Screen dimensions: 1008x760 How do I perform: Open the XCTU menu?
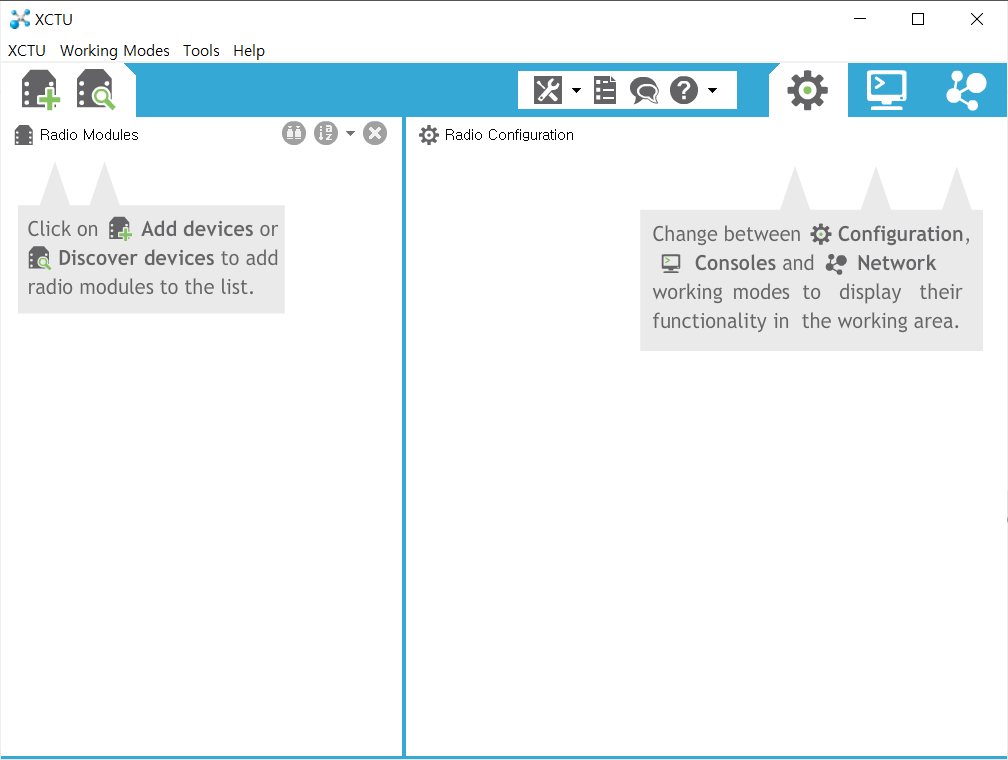26,51
